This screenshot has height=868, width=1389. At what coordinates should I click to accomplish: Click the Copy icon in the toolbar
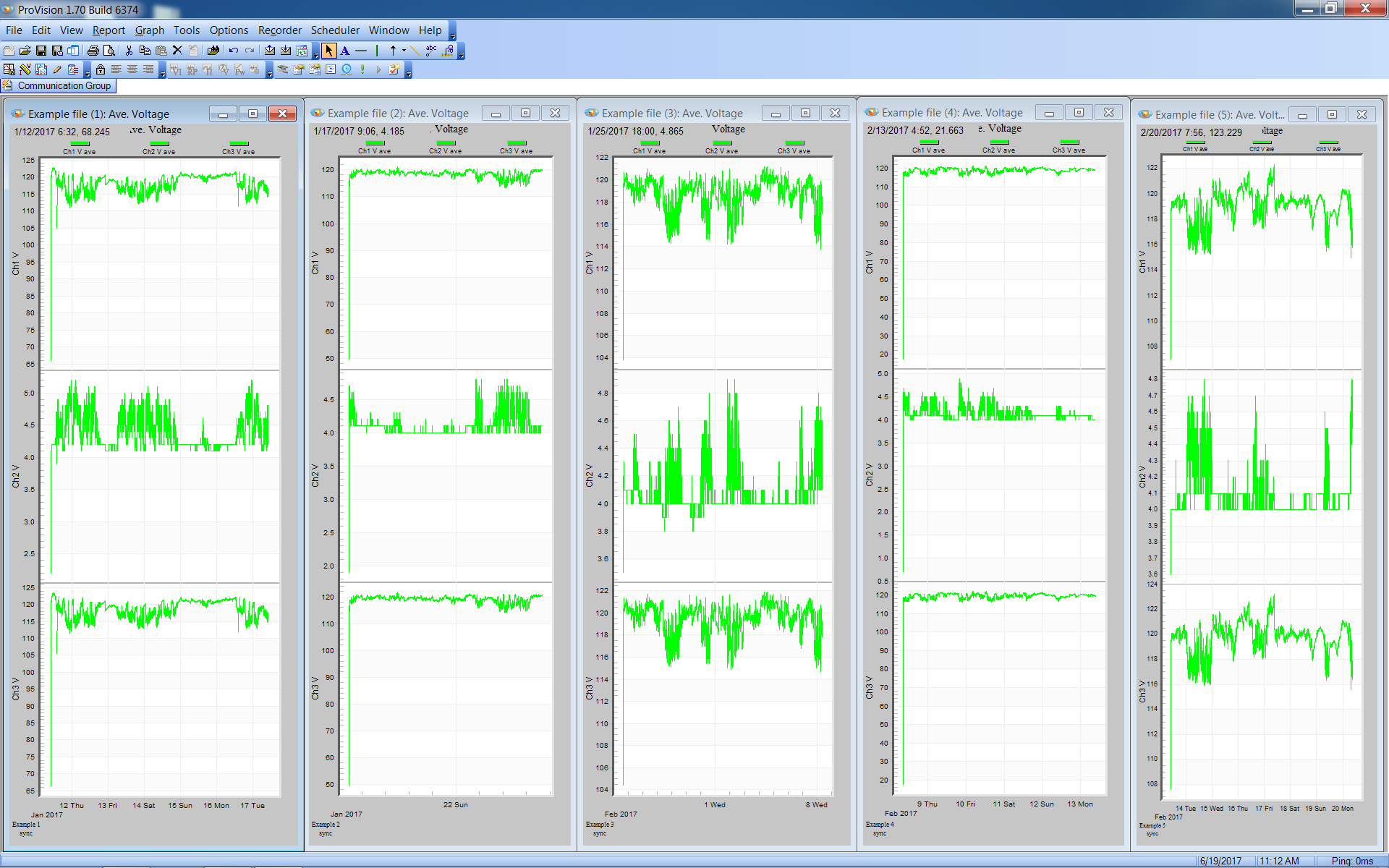pos(144,51)
